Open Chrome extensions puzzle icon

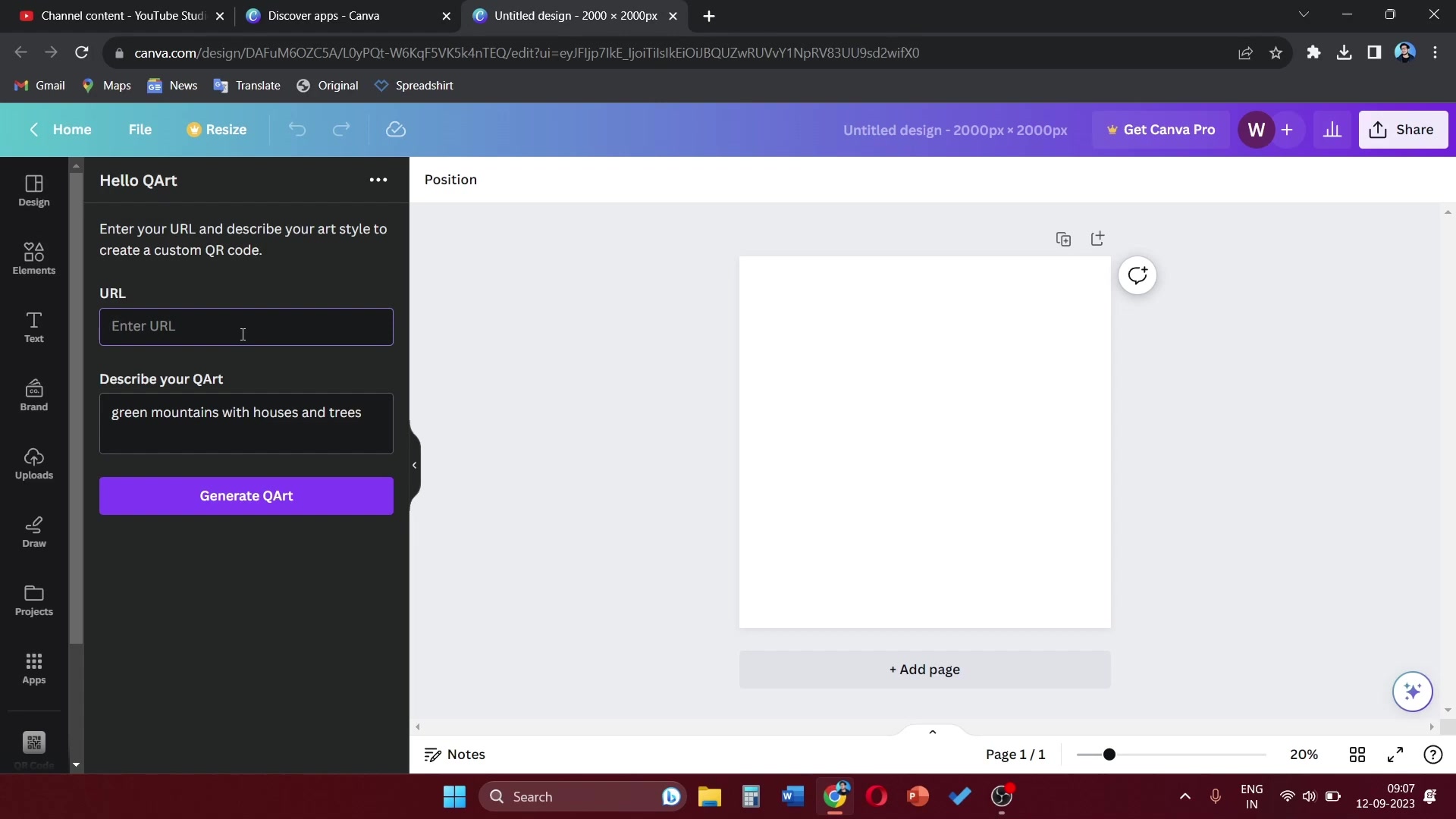click(x=1313, y=53)
